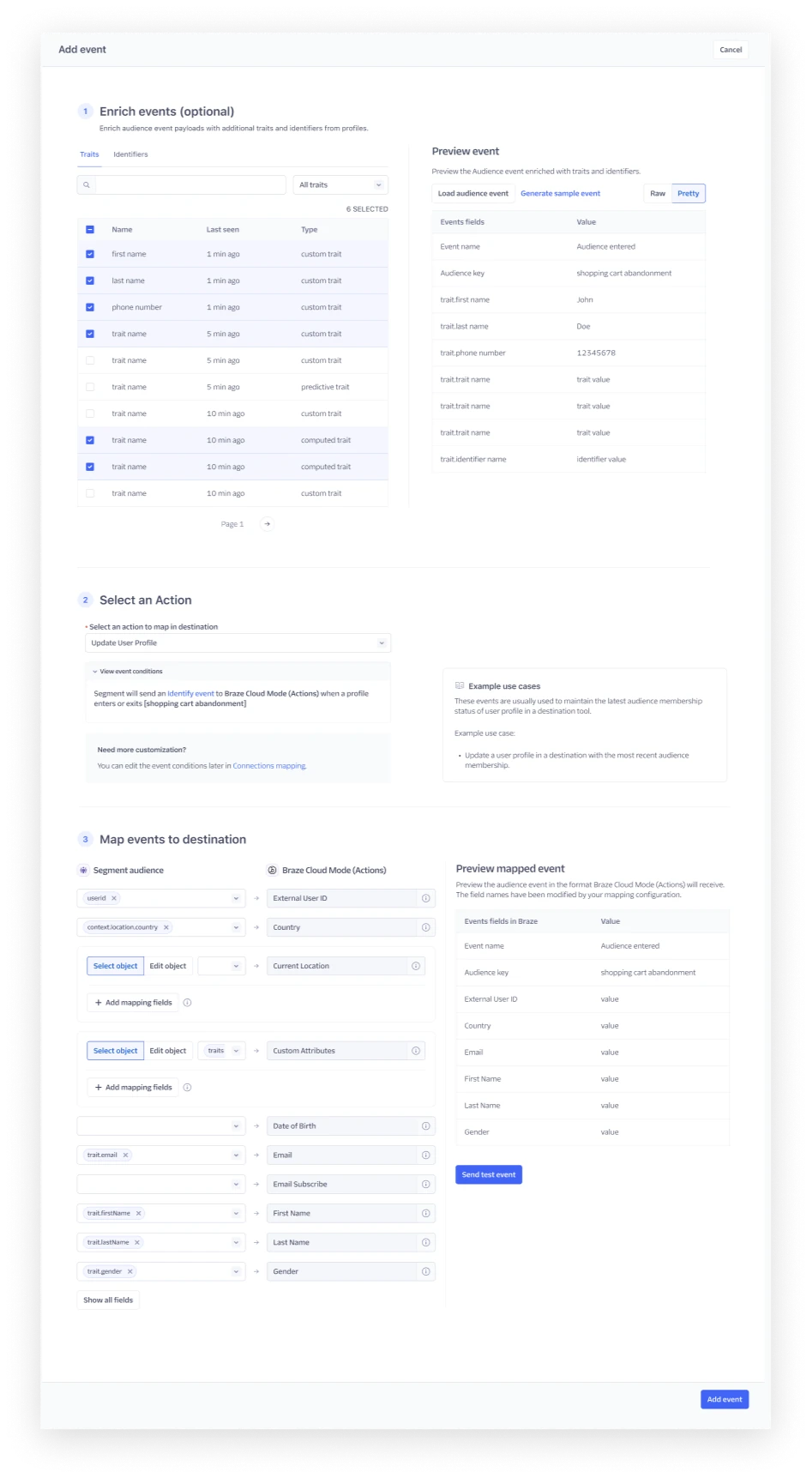Choose Edit object for Custom Attributes mapping

pyautogui.click(x=168, y=1051)
